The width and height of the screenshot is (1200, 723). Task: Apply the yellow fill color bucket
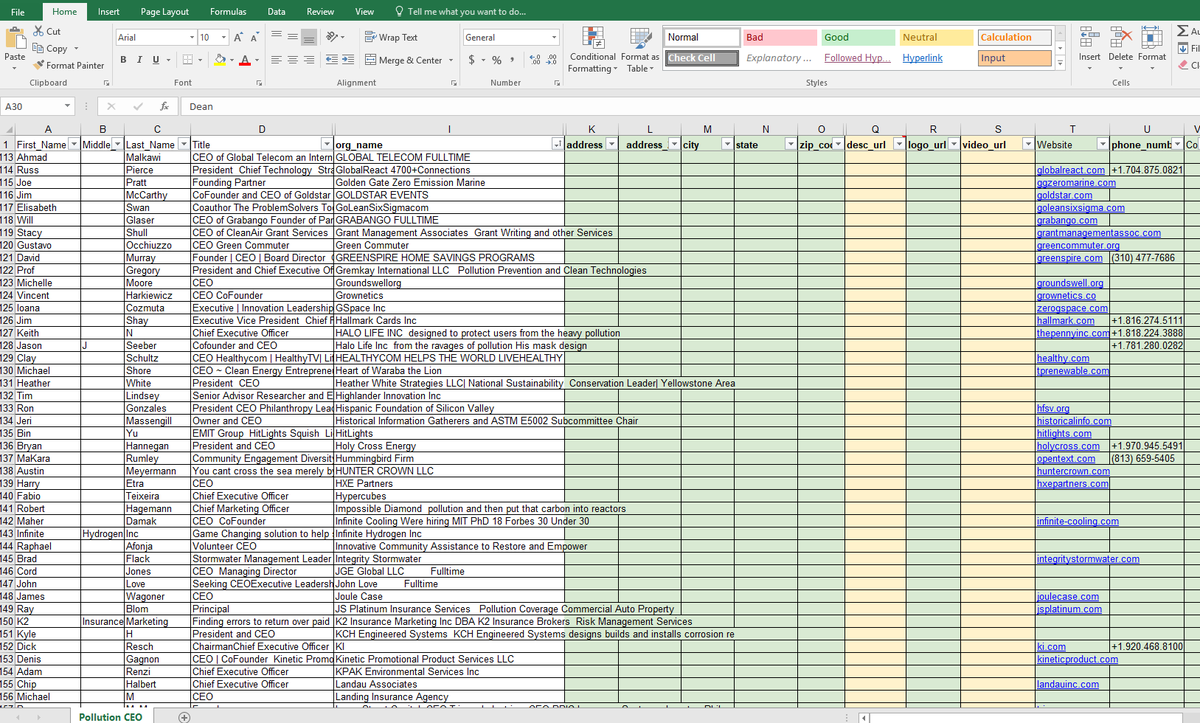pyautogui.click(x=222, y=60)
